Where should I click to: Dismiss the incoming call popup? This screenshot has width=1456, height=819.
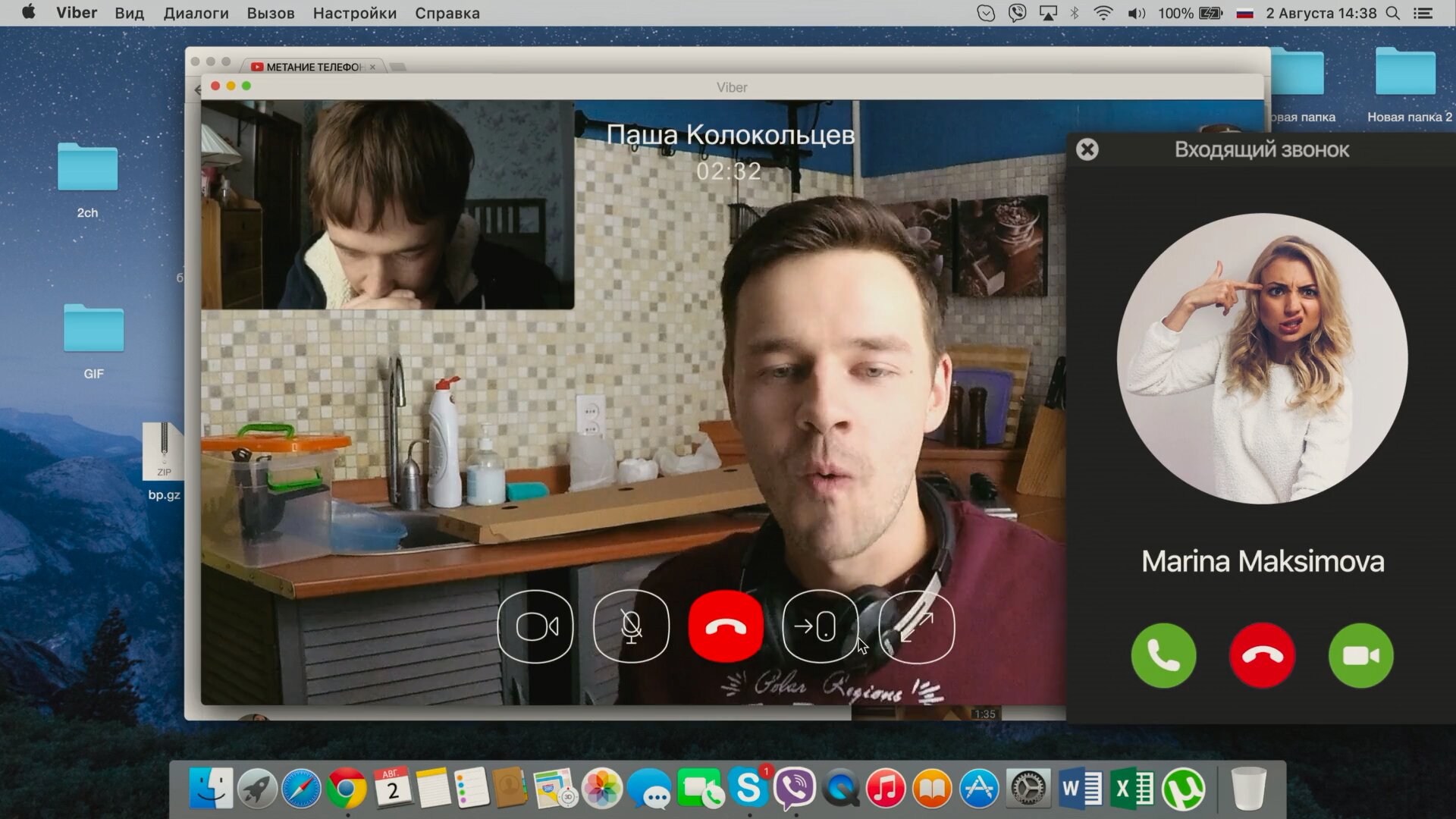[1087, 149]
